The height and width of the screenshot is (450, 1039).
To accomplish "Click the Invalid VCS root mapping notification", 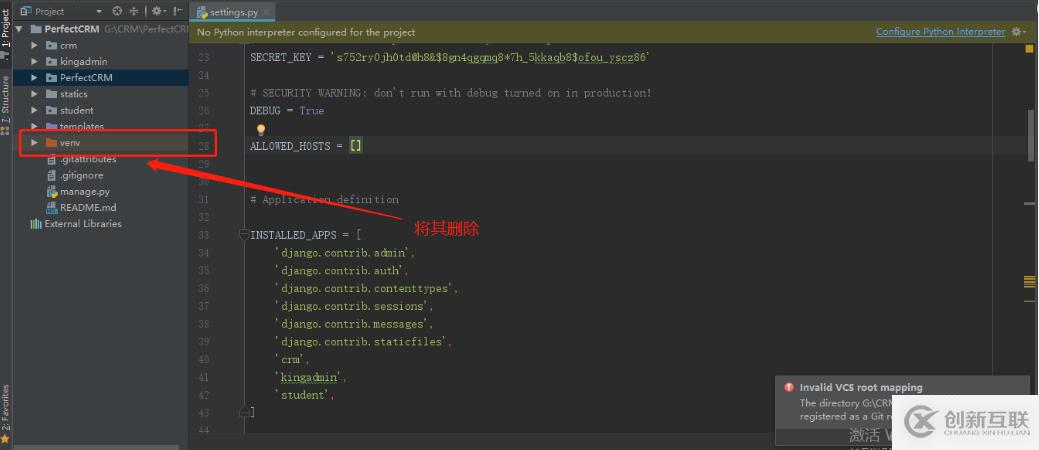I will (x=860, y=388).
